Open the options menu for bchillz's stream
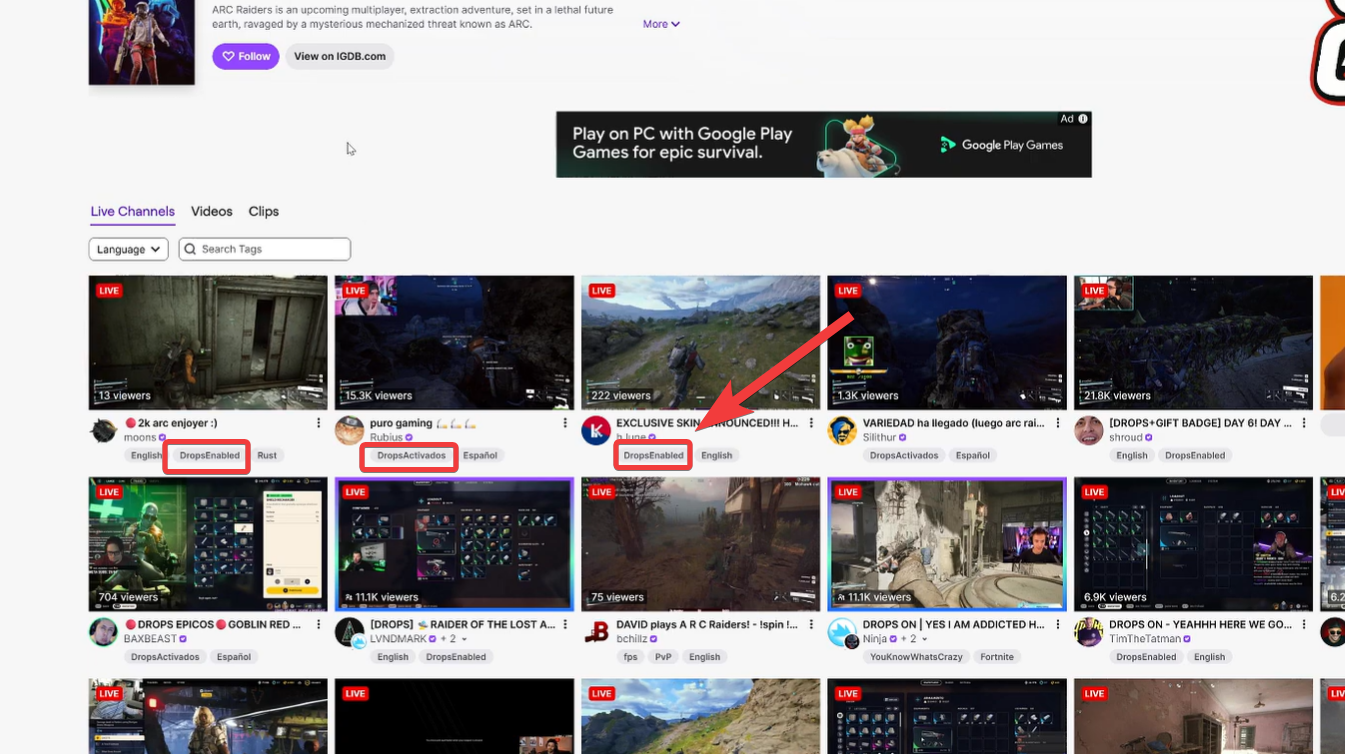Image resolution: width=1345 pixels, height=754 pixels. pyautogui.click(x=812, y=625)
